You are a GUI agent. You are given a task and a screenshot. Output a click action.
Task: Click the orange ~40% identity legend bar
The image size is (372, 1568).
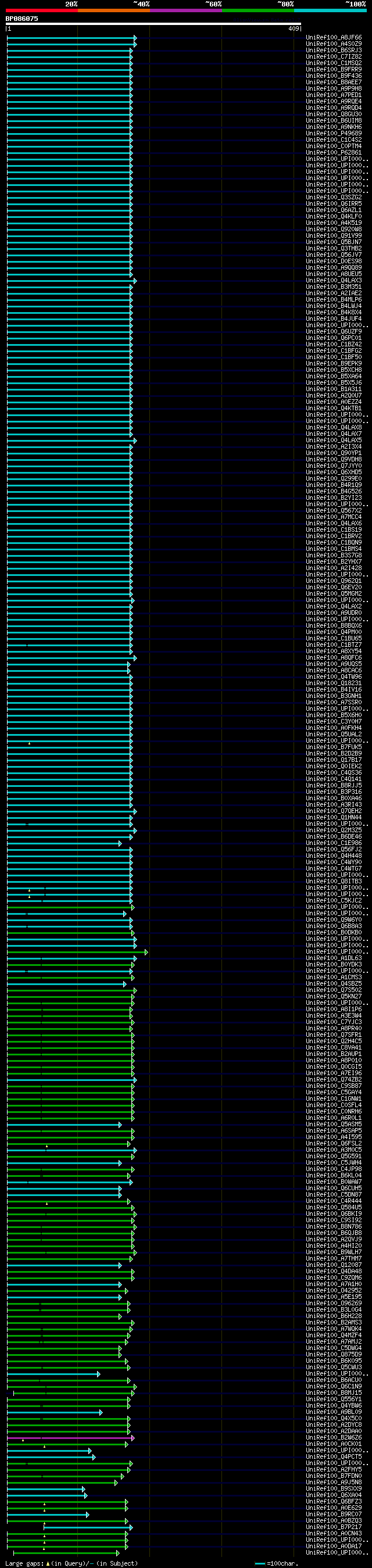pyautogui.click(x=114, y=10)
